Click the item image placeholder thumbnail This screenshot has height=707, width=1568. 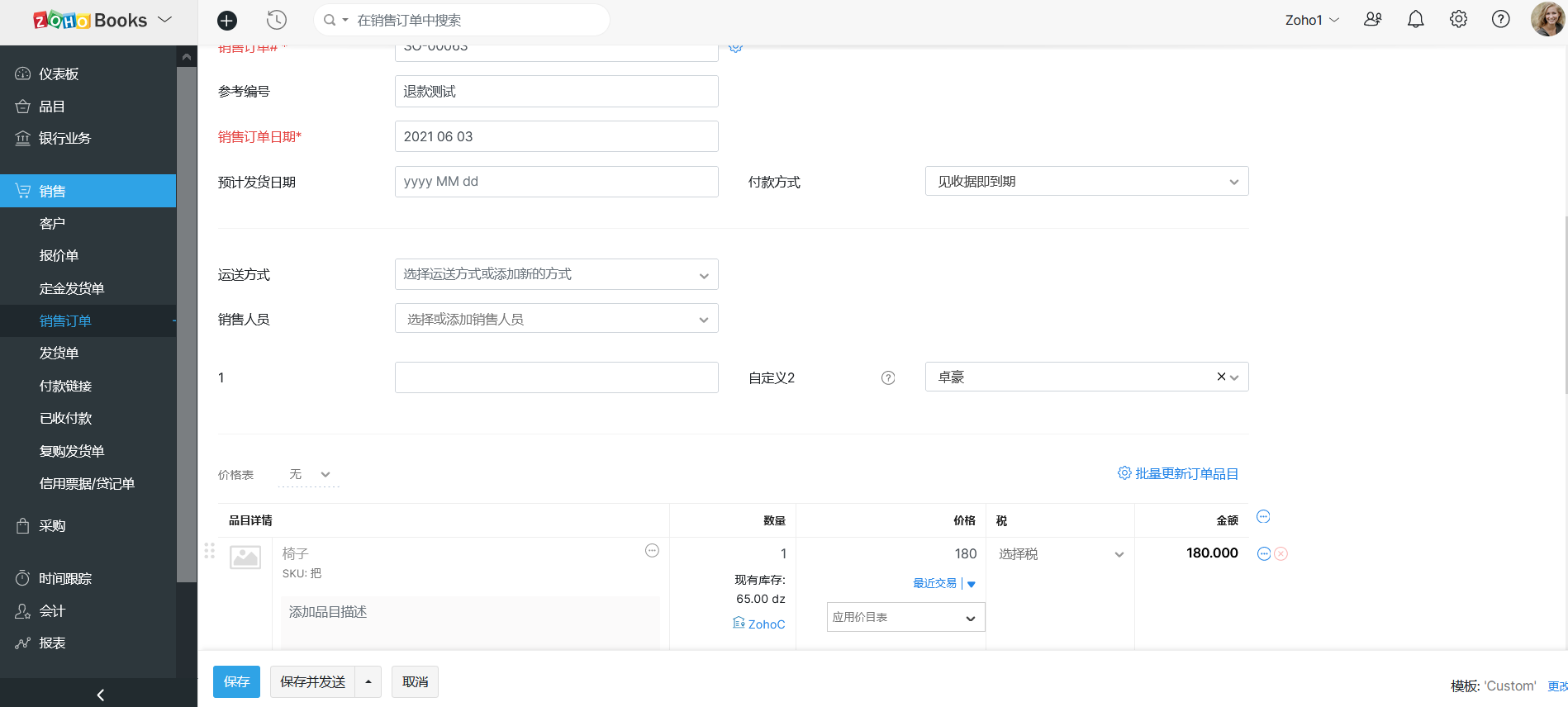click(245, 558)
